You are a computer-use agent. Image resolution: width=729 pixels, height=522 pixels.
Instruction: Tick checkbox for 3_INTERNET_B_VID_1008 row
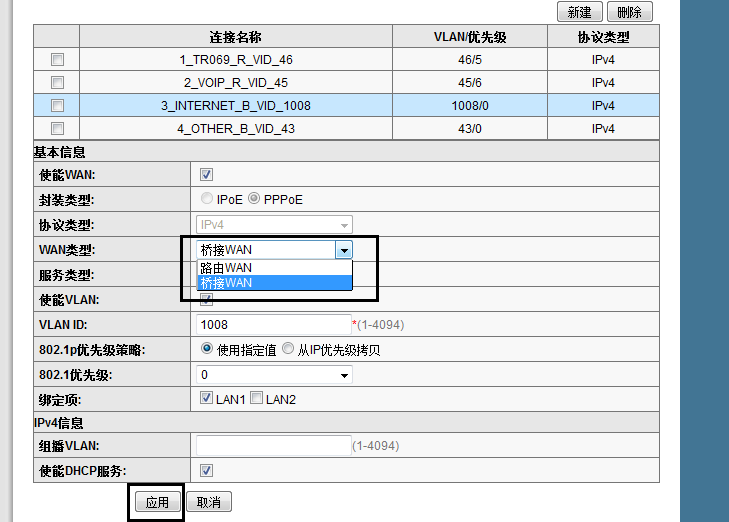point(57,105)
